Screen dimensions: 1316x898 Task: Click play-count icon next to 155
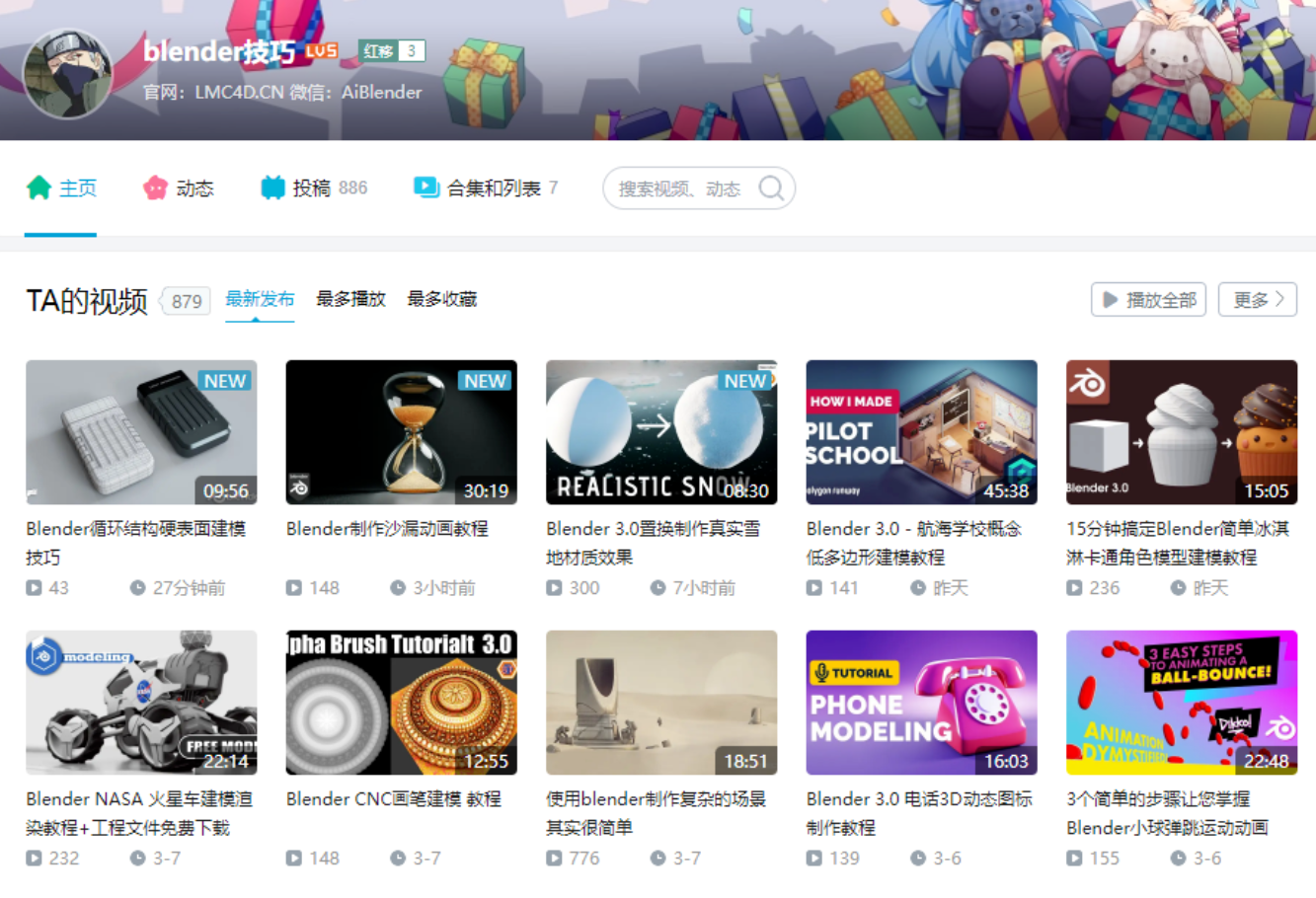[1075, 859]
